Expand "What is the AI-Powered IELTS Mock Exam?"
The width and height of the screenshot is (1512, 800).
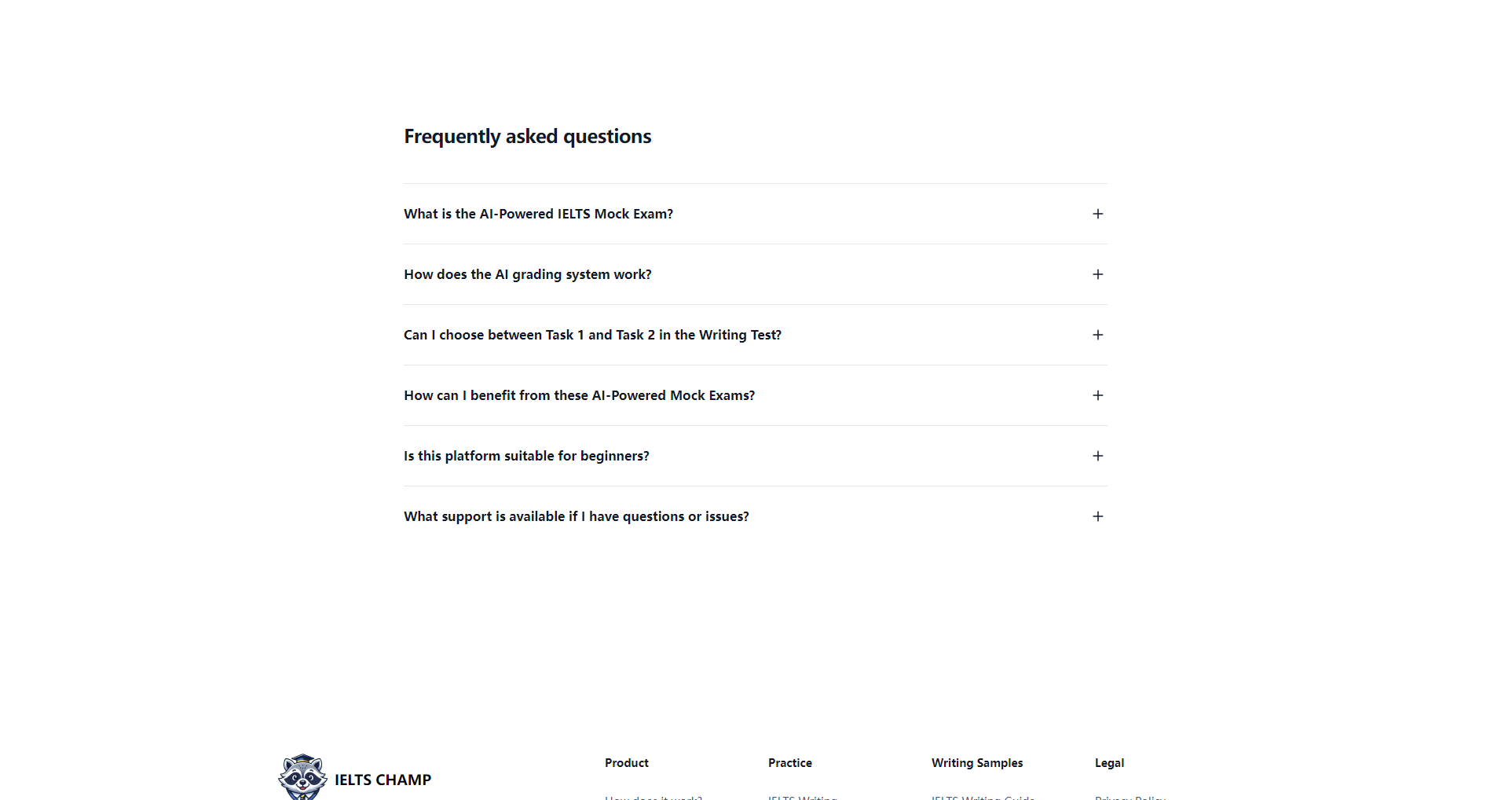click(538, 214)
